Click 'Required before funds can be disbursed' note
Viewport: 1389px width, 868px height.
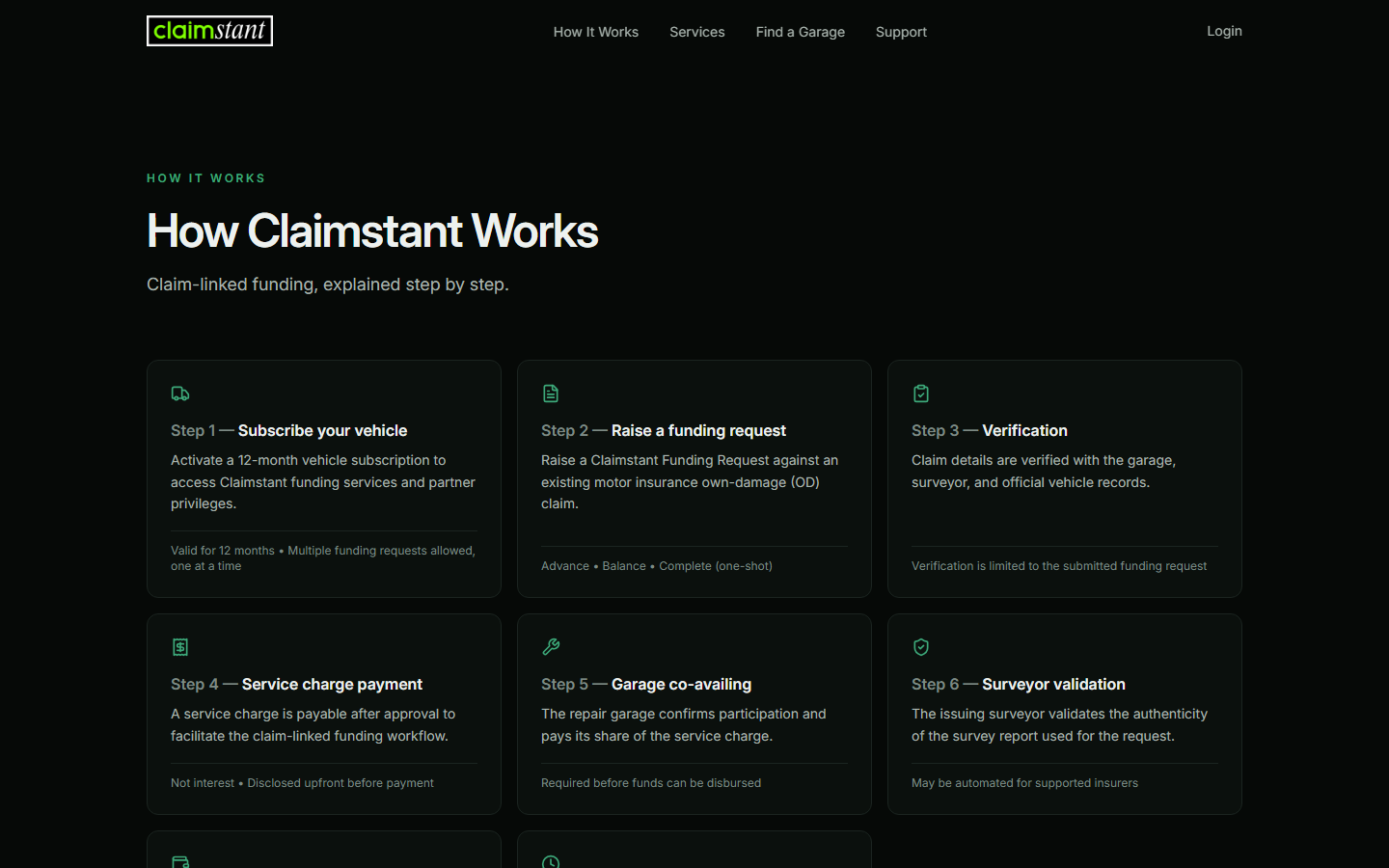pos(651,783)
